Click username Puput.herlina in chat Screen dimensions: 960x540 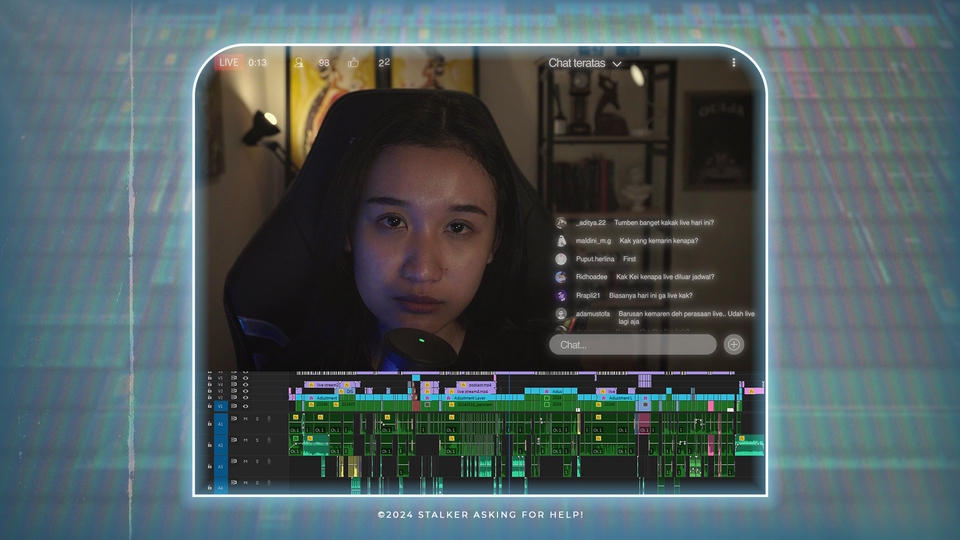tap(594, 259)
